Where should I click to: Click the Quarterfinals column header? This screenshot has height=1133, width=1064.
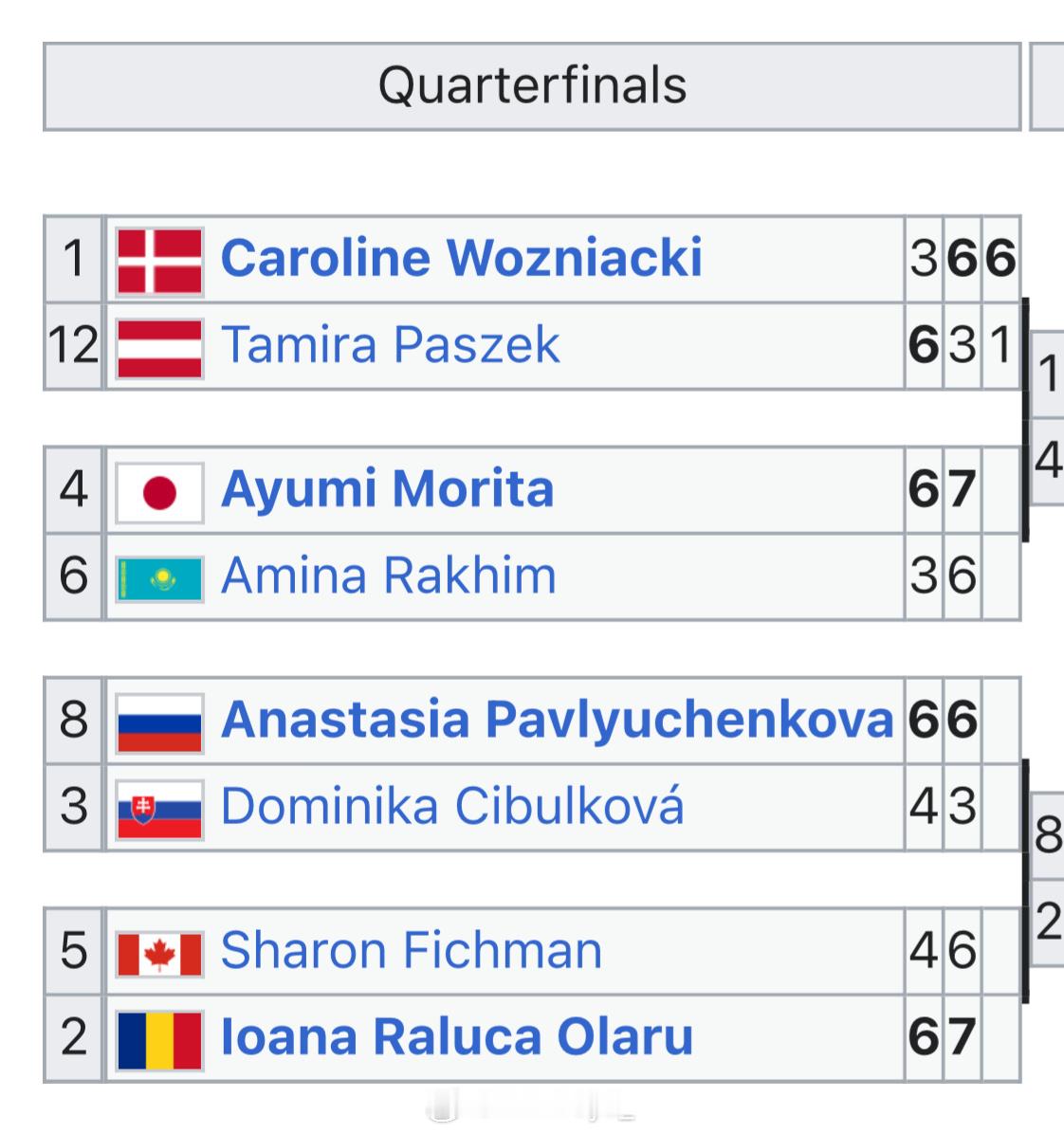pos(532,86)
